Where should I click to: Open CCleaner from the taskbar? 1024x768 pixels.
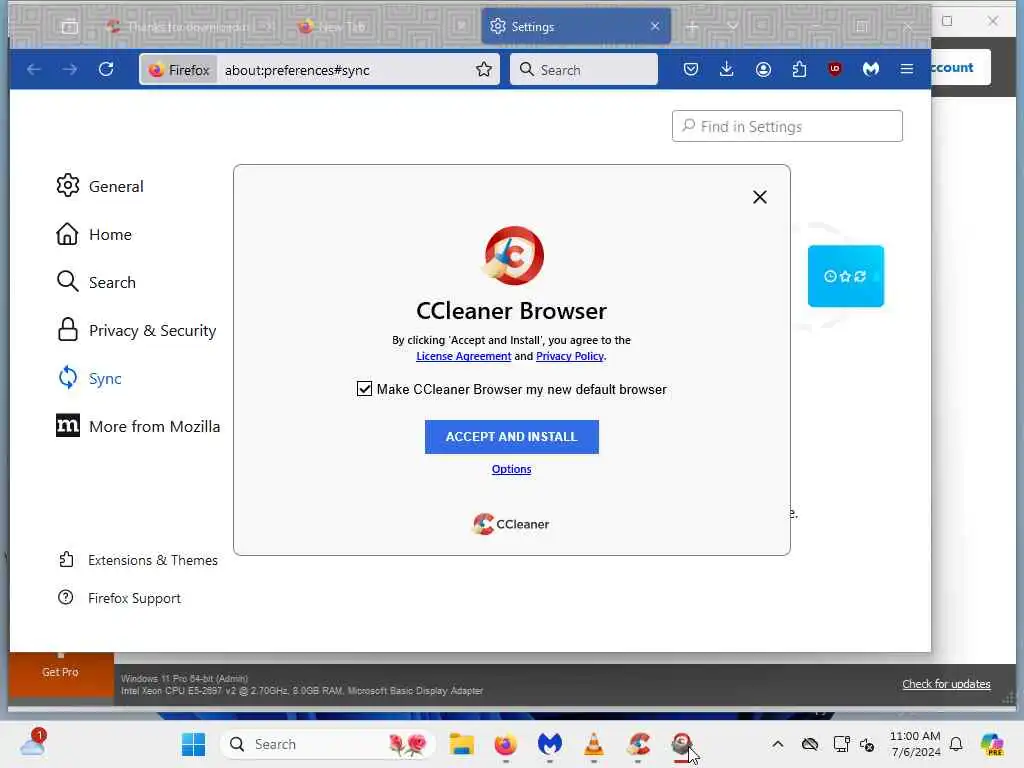[x=638, y=744]
